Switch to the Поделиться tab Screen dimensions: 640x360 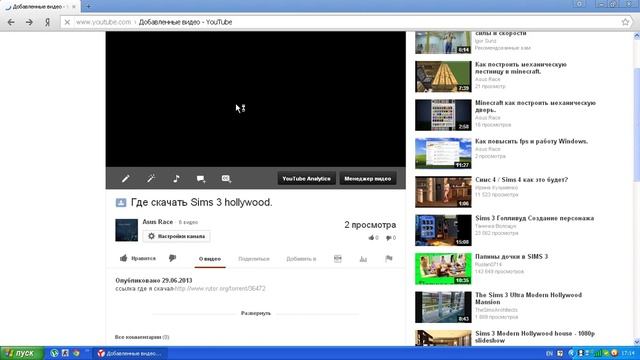click(x=254, y=259)
